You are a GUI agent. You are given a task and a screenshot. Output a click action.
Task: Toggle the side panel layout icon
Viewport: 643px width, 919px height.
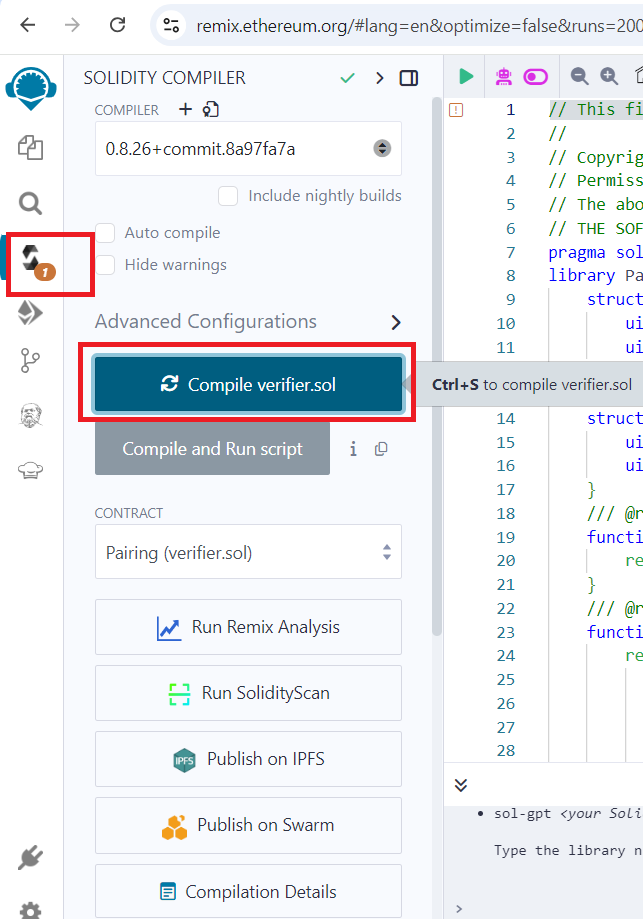[x=409, y=78]
